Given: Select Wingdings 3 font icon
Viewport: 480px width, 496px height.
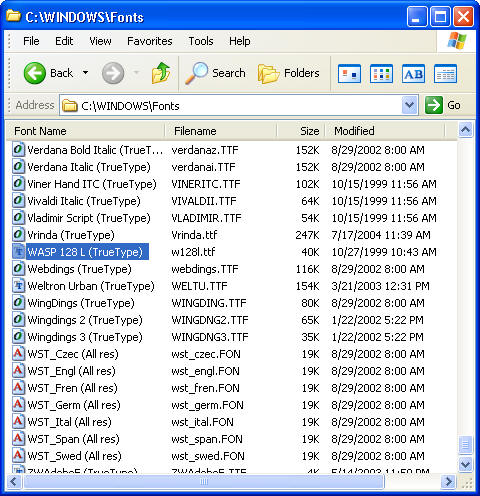Looking at the screenshot, I should [x=18, y=336].
